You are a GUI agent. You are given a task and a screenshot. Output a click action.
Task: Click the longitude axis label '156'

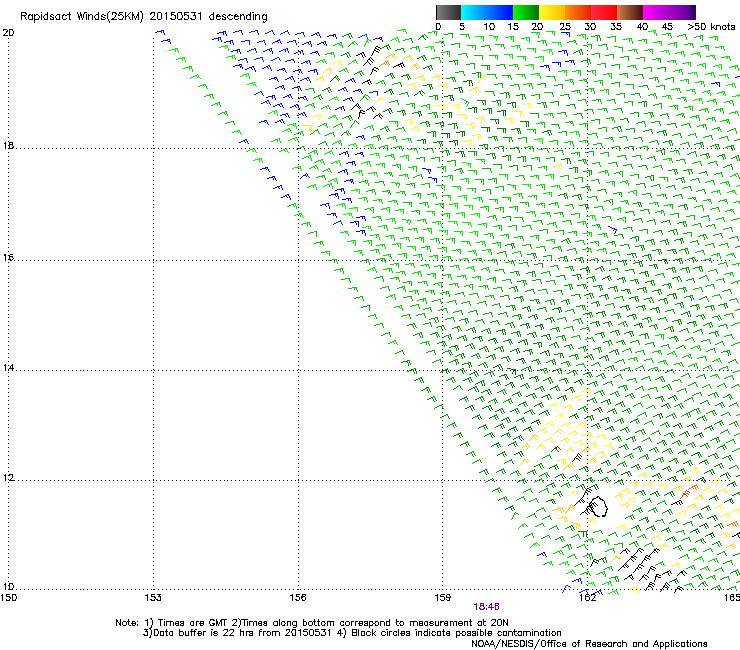tap(298, 598)
